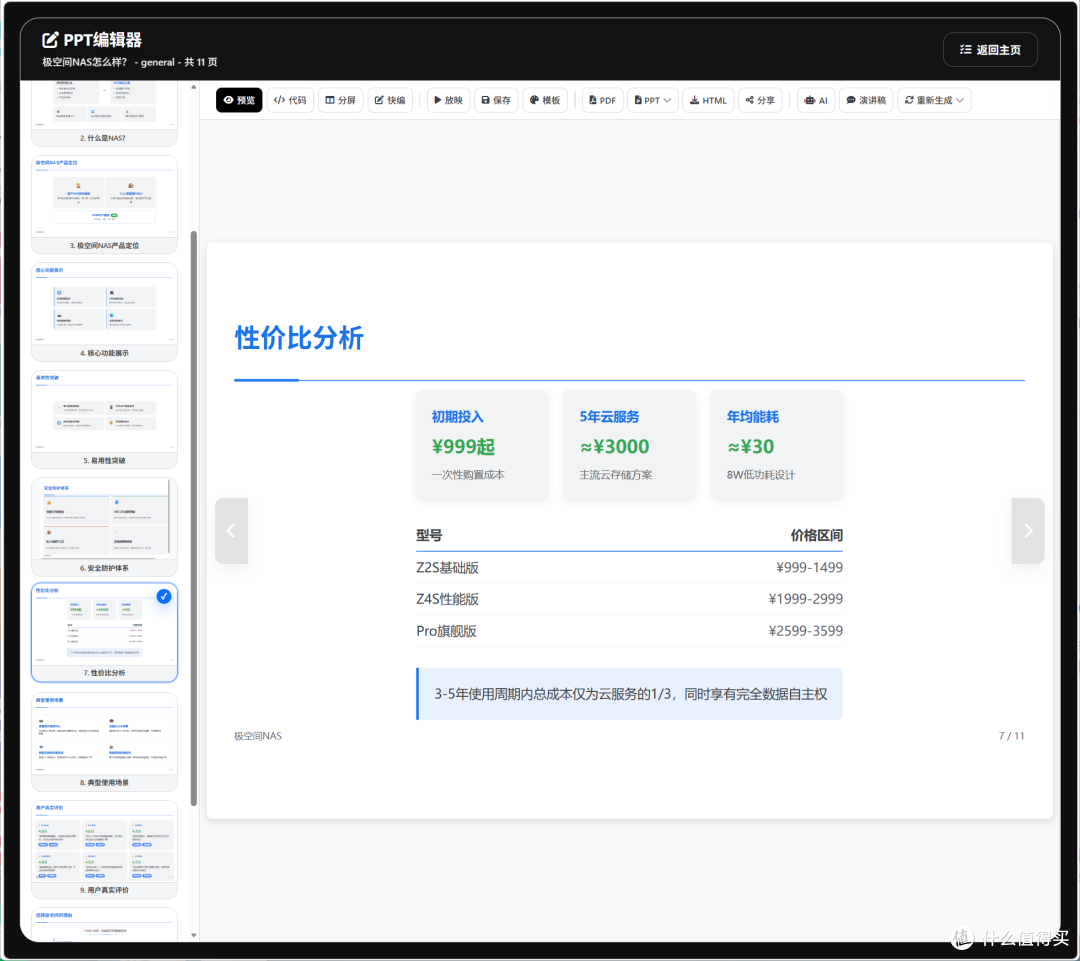Click the blue 3-5年使用周期 callout box
This screenshot has width=1080, height=961.
coord(630,694)
